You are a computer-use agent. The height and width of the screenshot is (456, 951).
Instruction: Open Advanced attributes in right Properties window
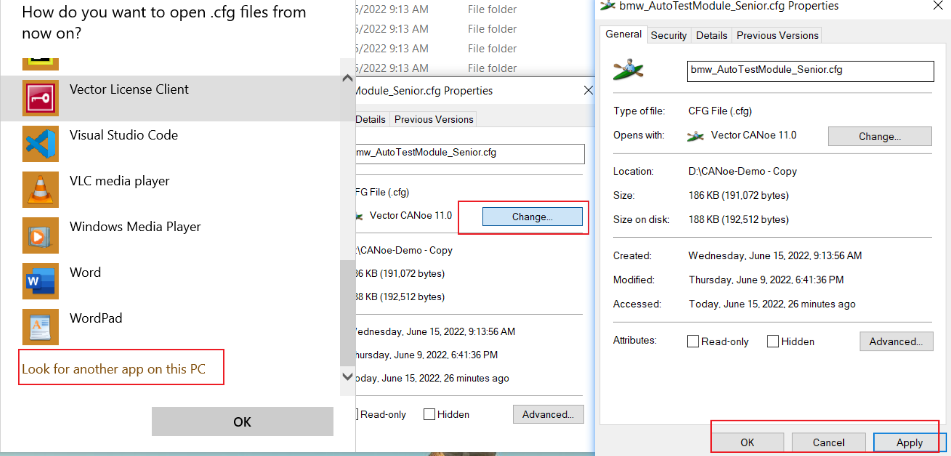coord(896,341)
